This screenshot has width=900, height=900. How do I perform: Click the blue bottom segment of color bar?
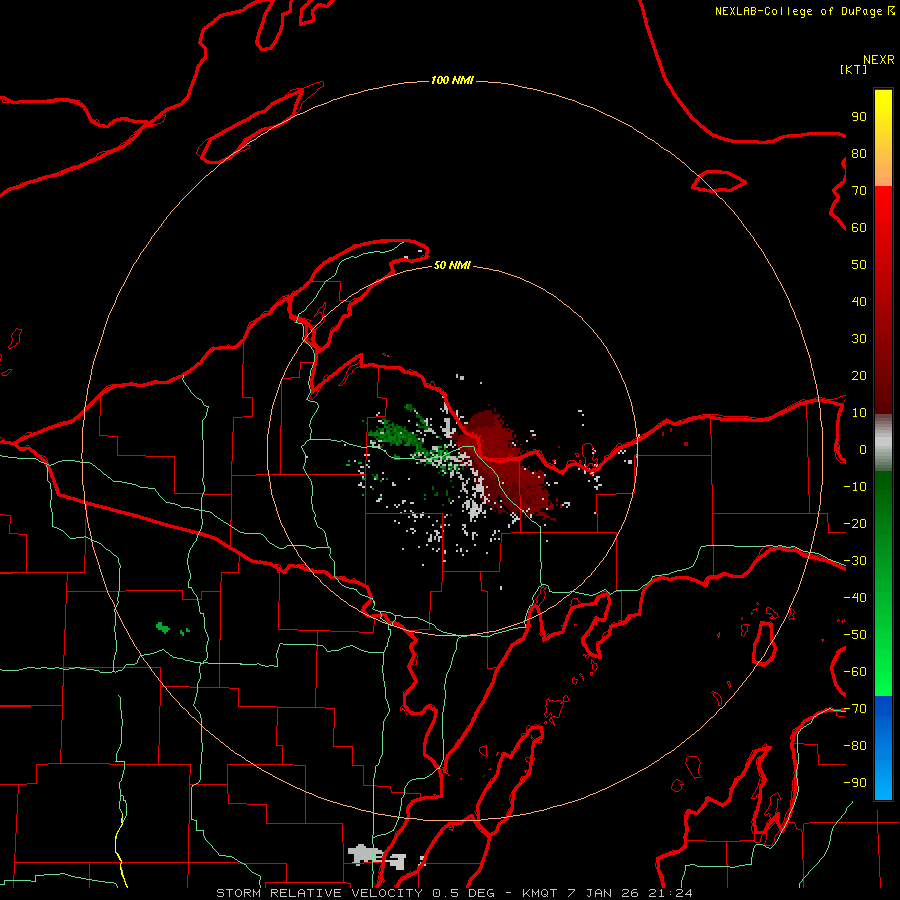pos(883,748)
